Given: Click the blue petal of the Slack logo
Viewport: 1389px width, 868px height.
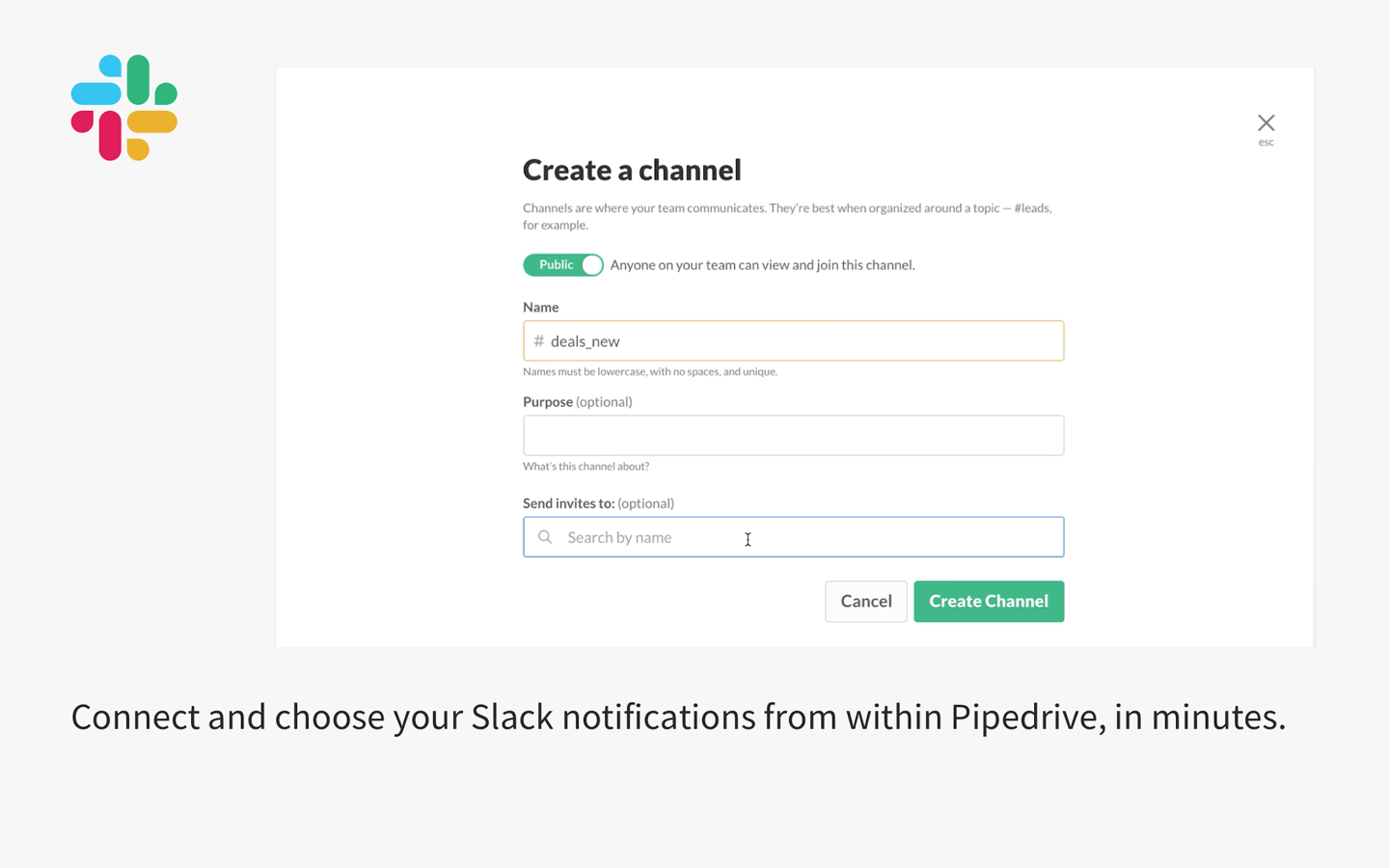Looking at the screenshot, I should [x=95, y=95].
